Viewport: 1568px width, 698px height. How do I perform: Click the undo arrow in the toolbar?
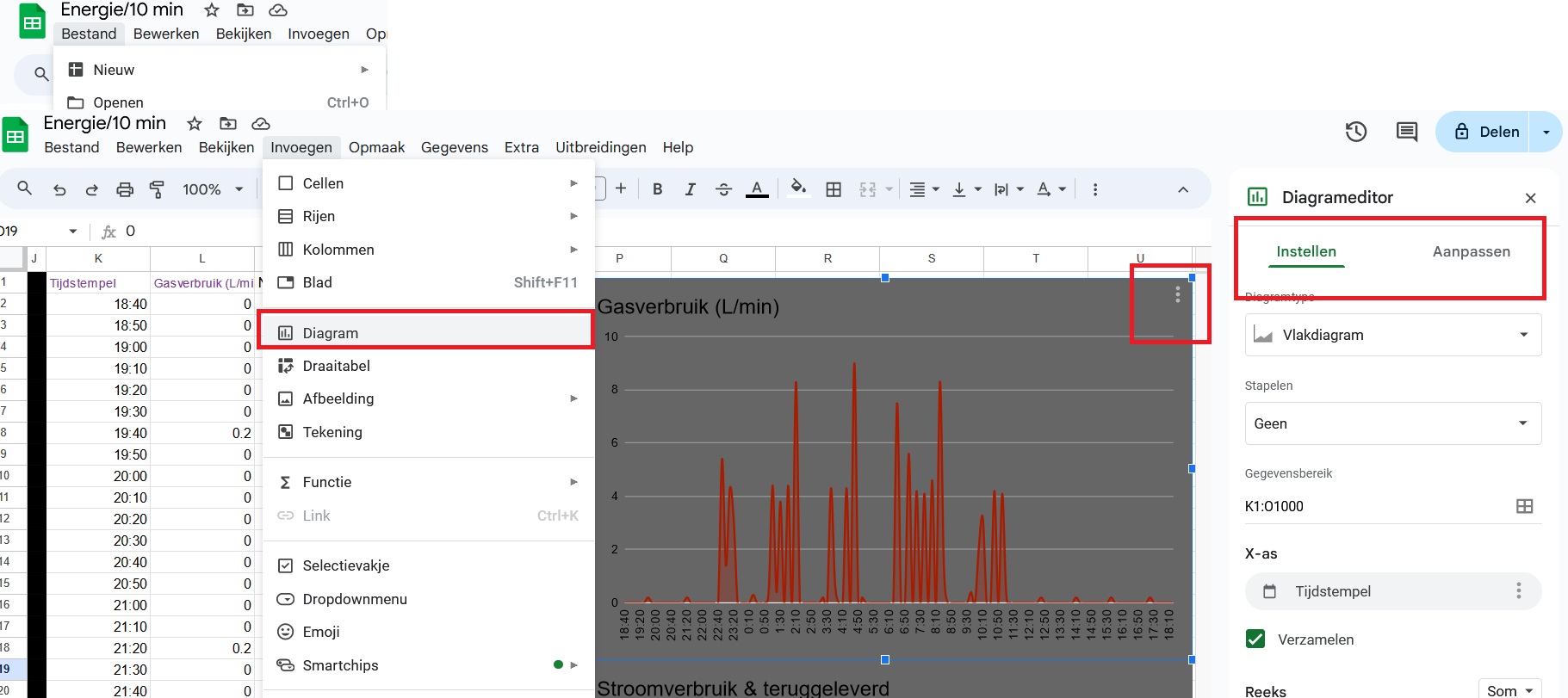tap(59, 189)
